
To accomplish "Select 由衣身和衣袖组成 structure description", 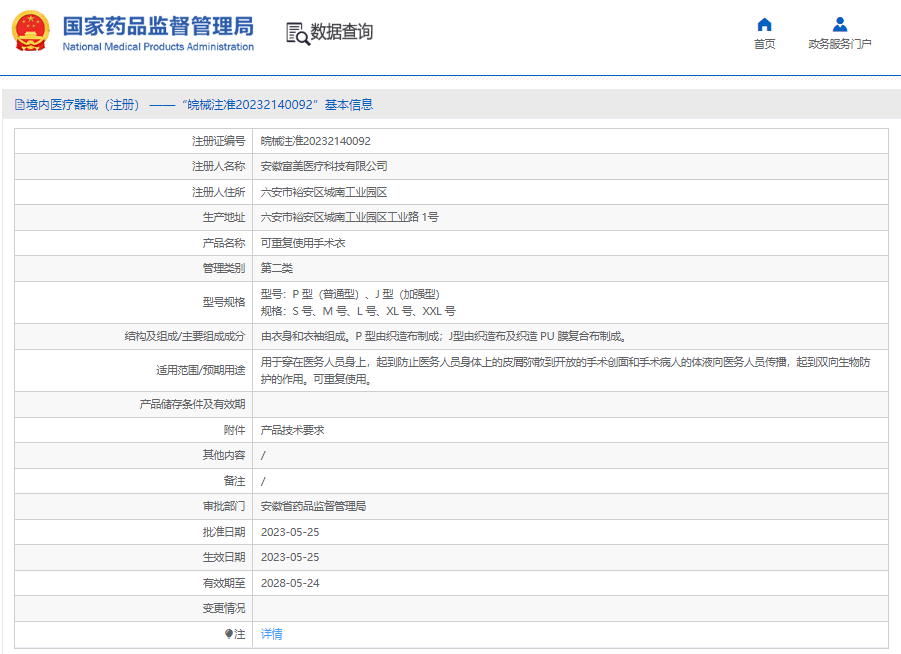I will click(444, 336).
